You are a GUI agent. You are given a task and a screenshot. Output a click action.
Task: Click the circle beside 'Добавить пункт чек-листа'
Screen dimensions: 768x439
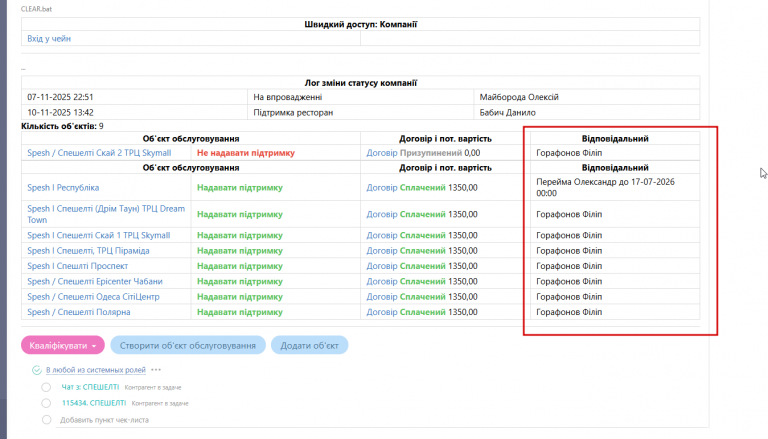pyautogui.click(x=46, y=420)
